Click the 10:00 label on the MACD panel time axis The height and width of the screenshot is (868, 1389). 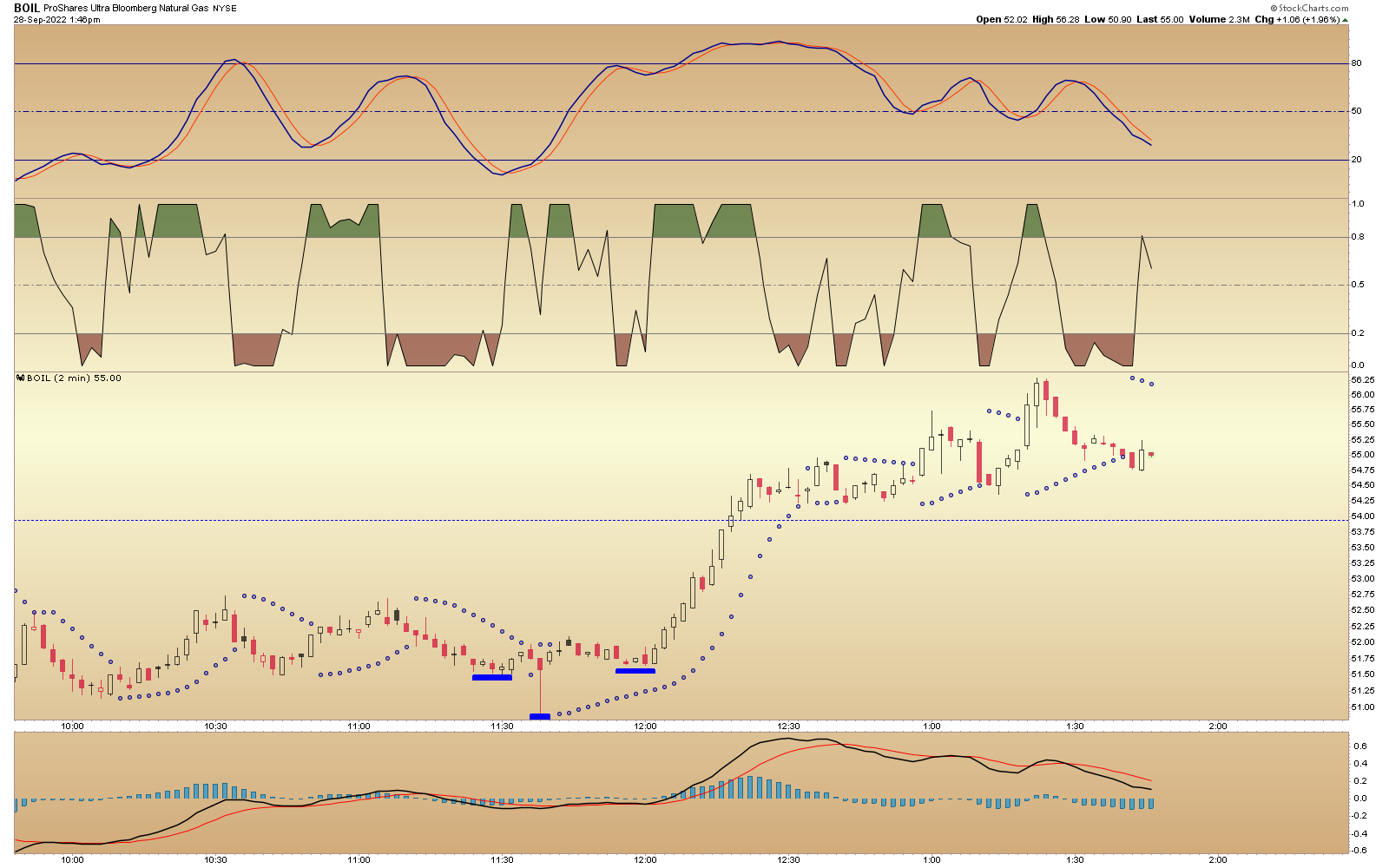tap(72, 860)
